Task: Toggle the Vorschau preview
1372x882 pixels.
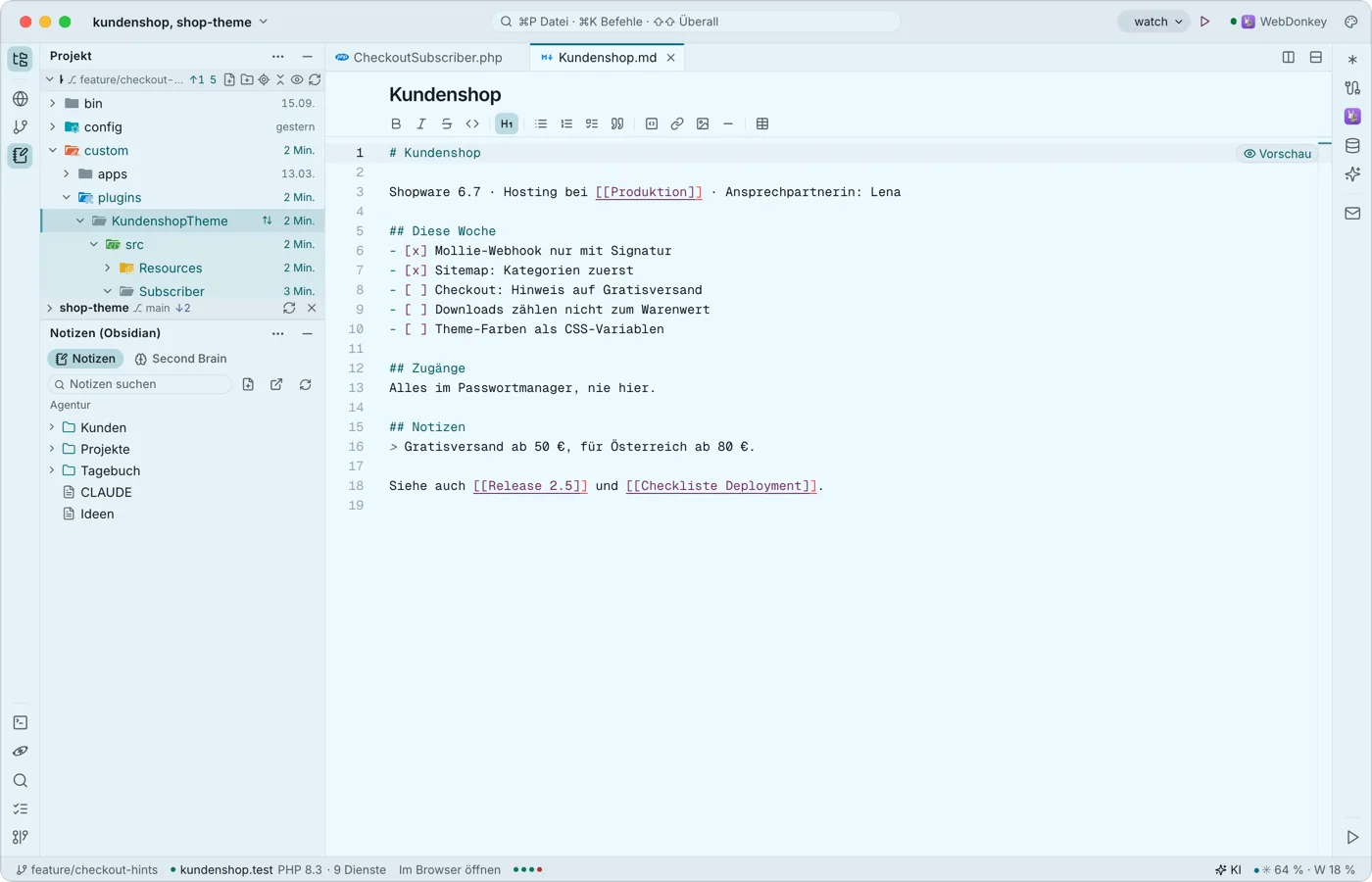Action: [x=1277, y=154]
